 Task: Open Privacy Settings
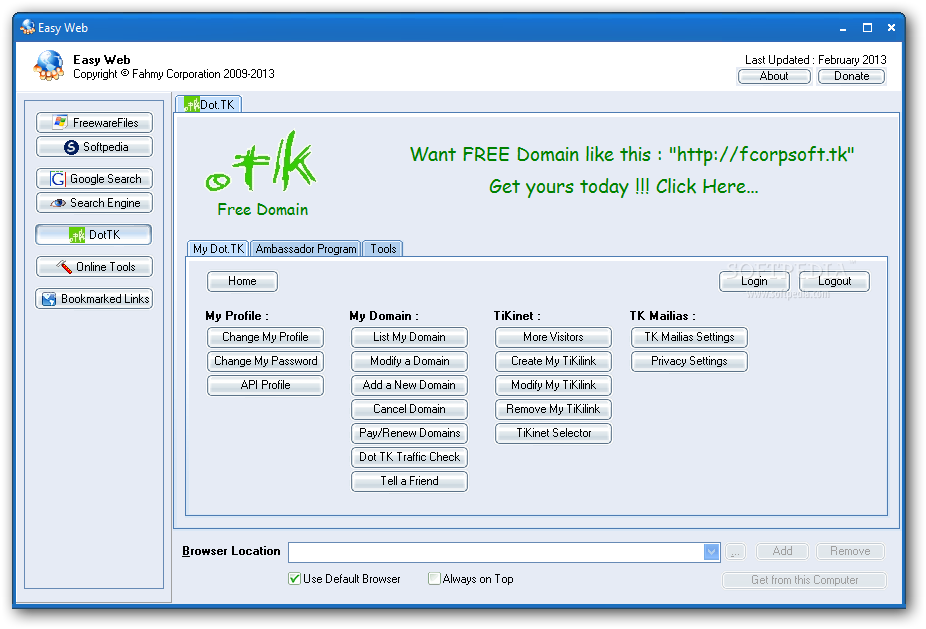[689, 361]
